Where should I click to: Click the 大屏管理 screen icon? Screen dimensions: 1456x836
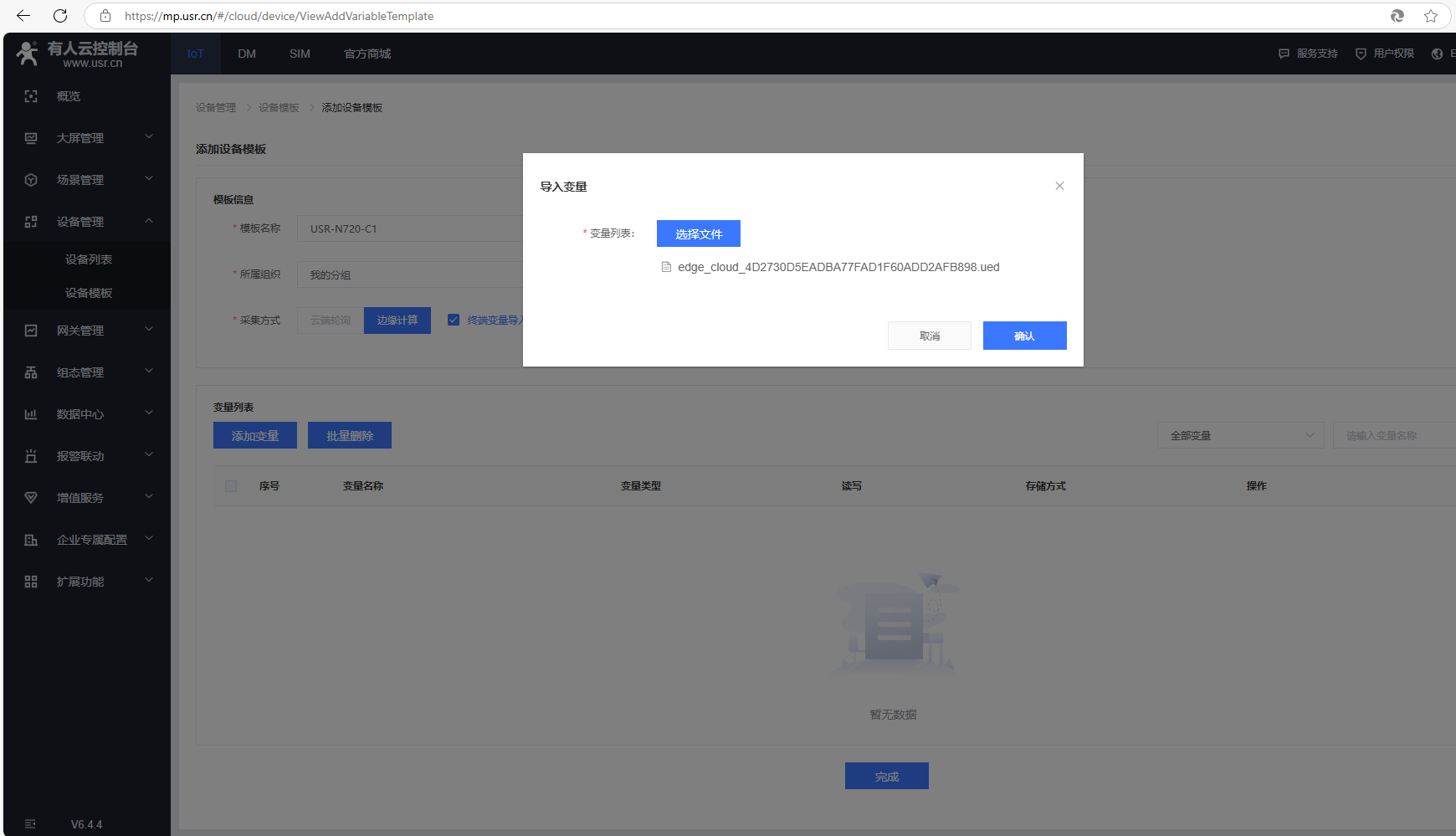click(31, 138)
